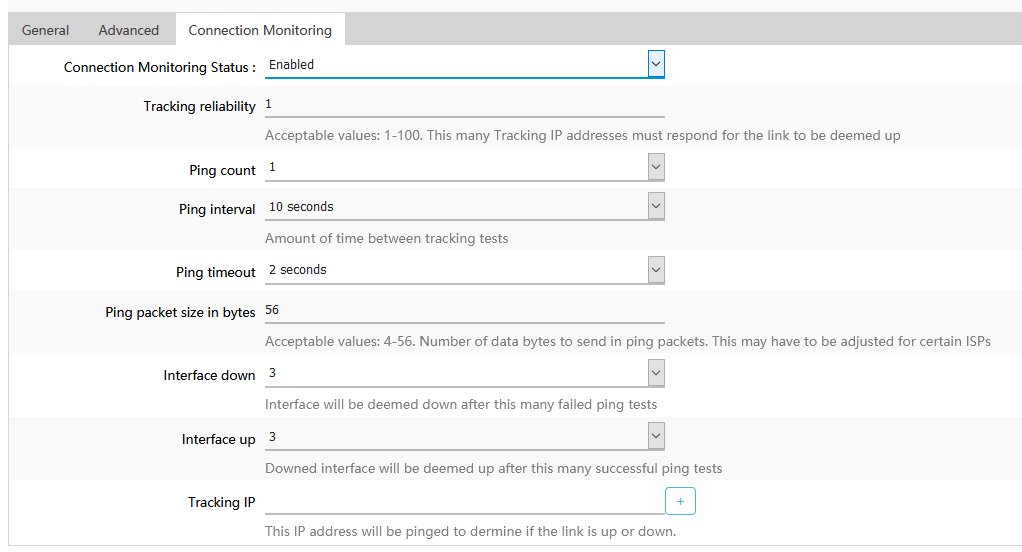Click the Ping packet size in bytes field
1022x552 pixels.
(464, 310)
